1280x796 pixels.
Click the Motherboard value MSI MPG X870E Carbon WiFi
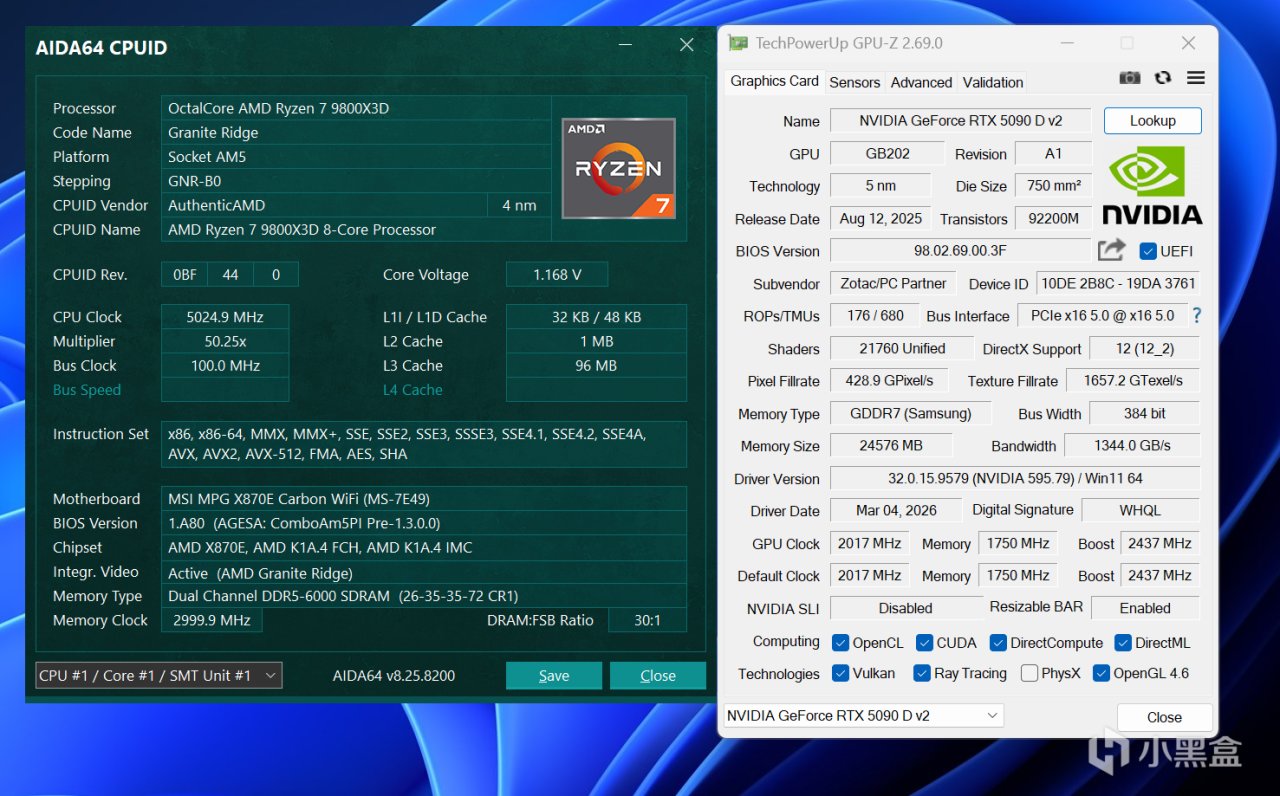pyautogui.click(x=424, y=499)
